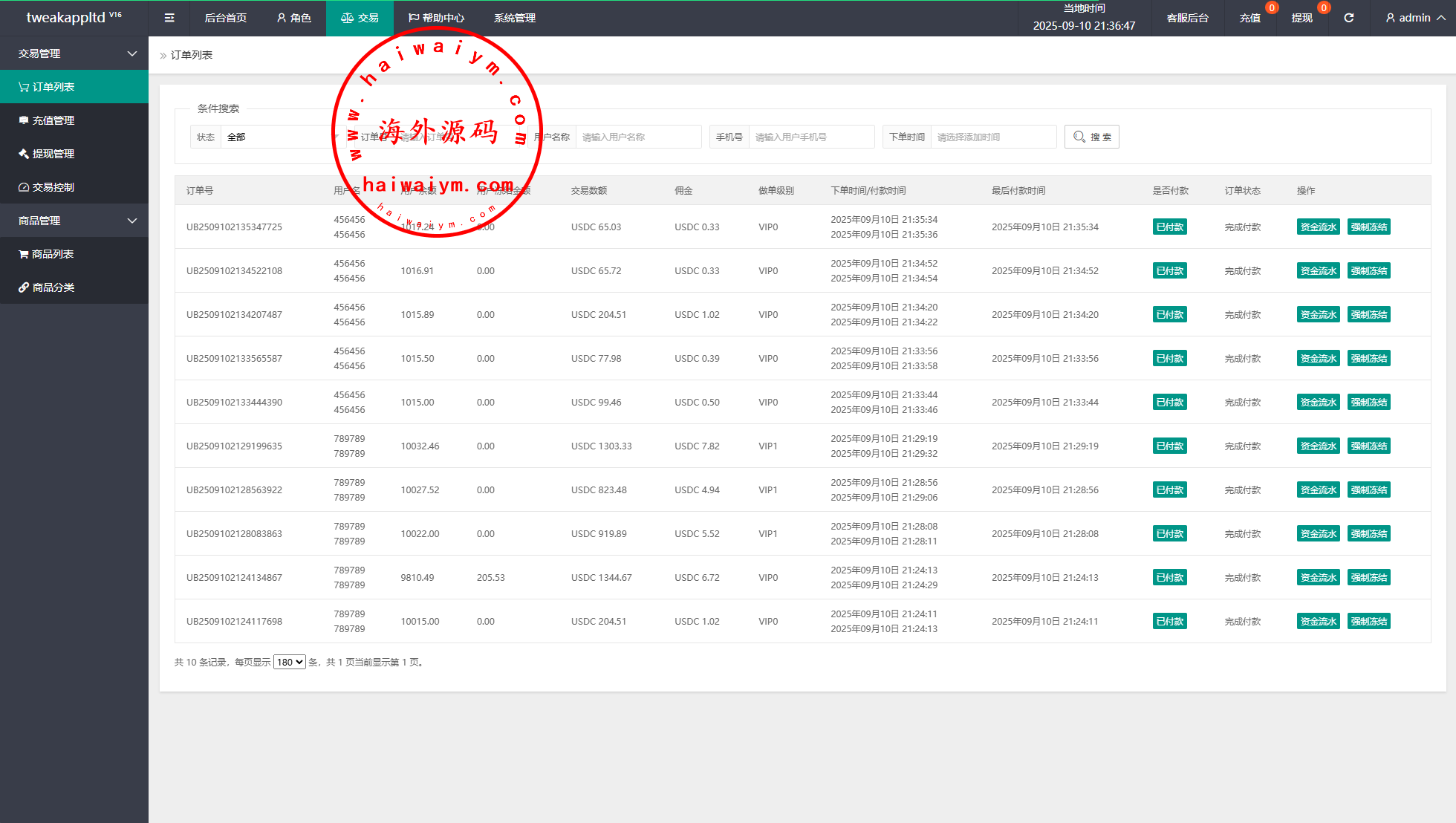
Task: Click the refresh icon in top bar
Action: point(1349,18)
